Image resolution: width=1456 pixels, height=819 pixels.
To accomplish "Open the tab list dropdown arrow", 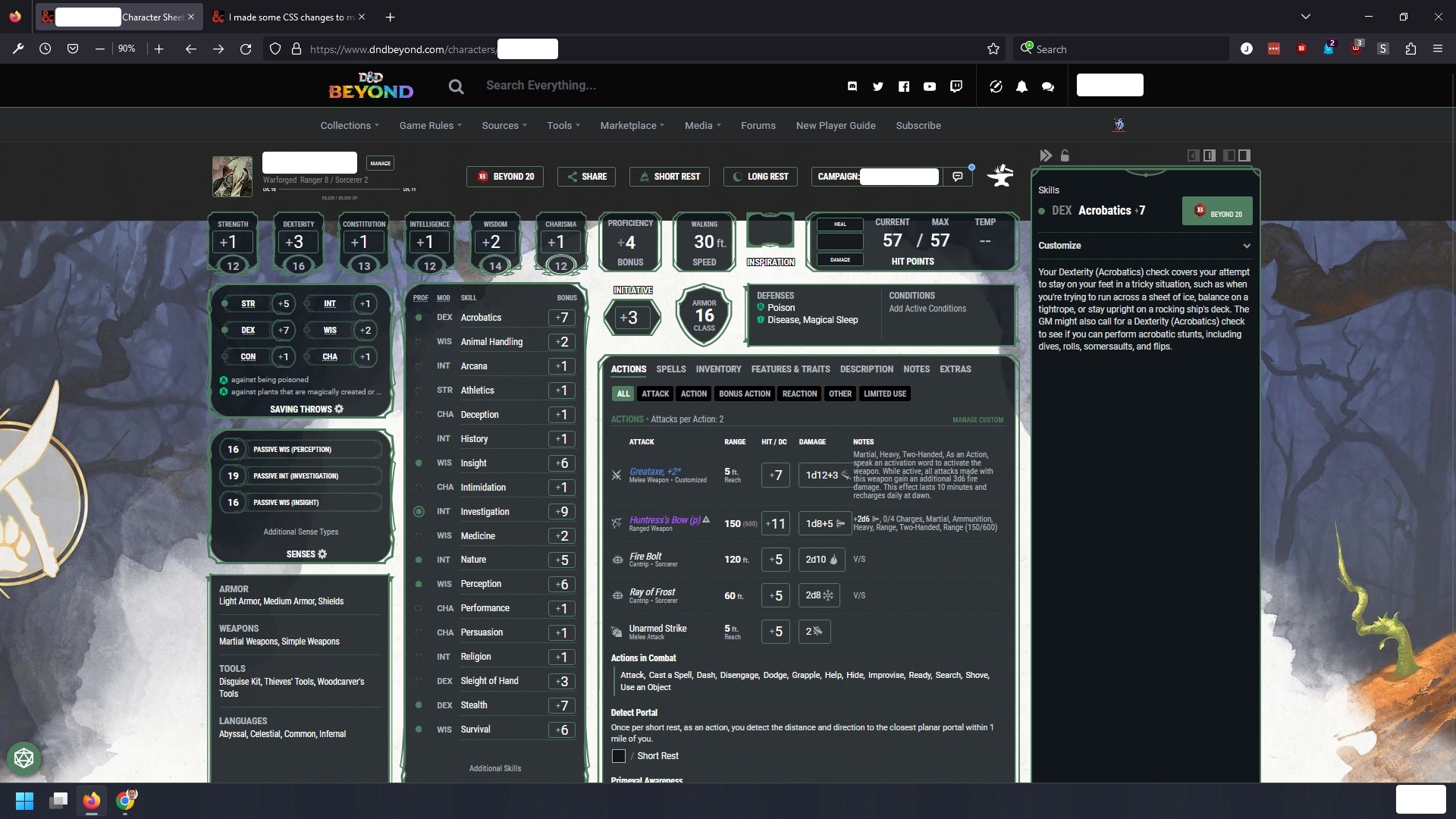I will point(1305,17).
